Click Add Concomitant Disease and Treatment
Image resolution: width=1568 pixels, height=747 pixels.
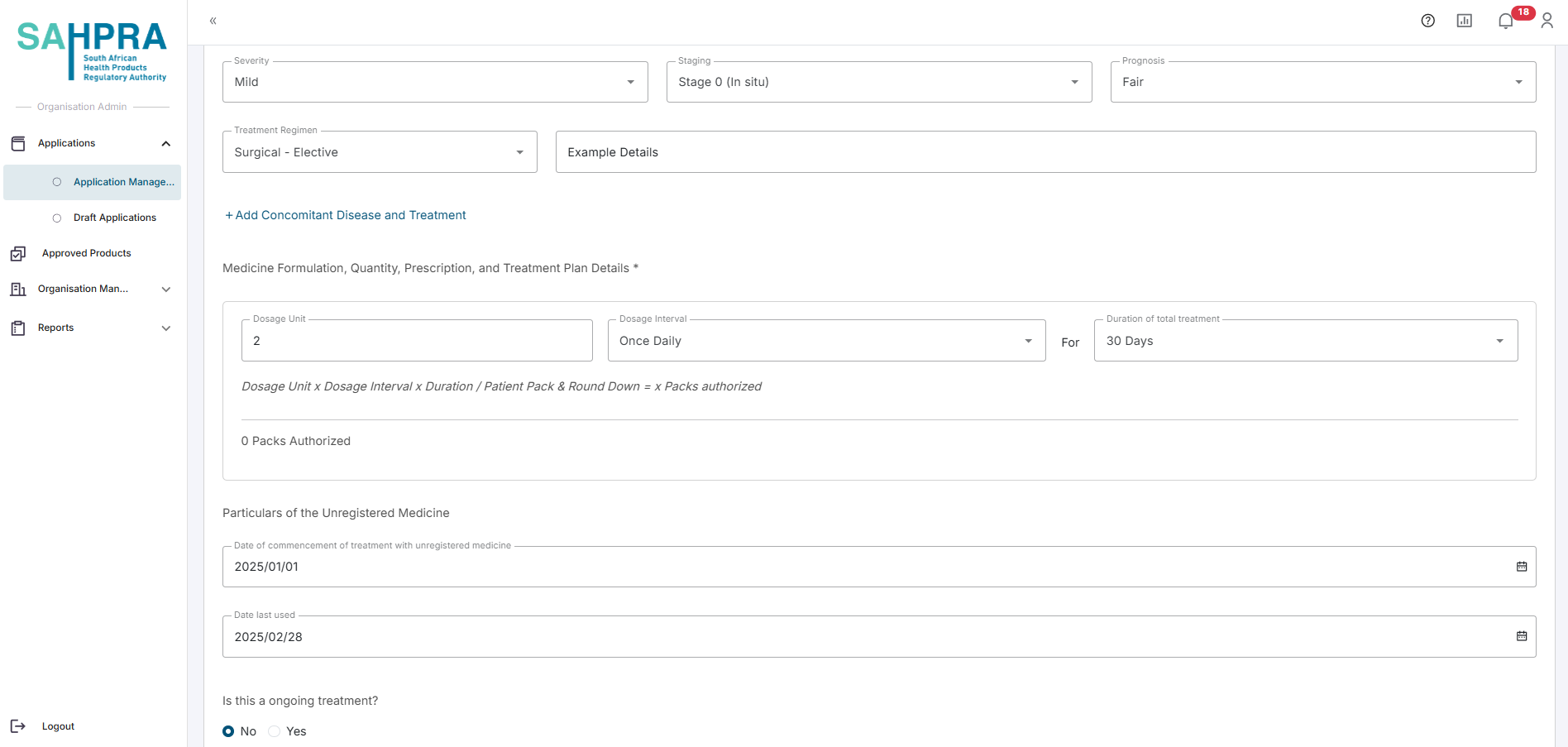(346, 215)
